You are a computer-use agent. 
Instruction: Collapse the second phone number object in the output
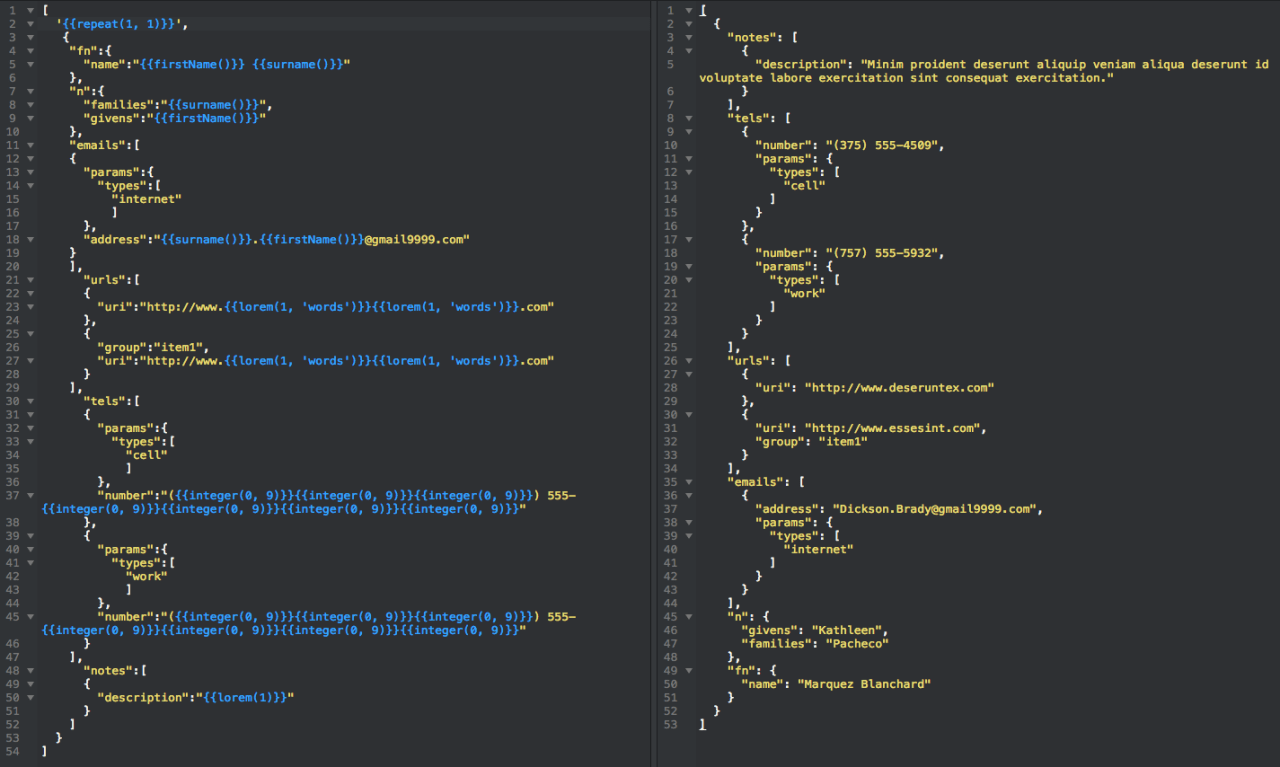coord(688,239)
